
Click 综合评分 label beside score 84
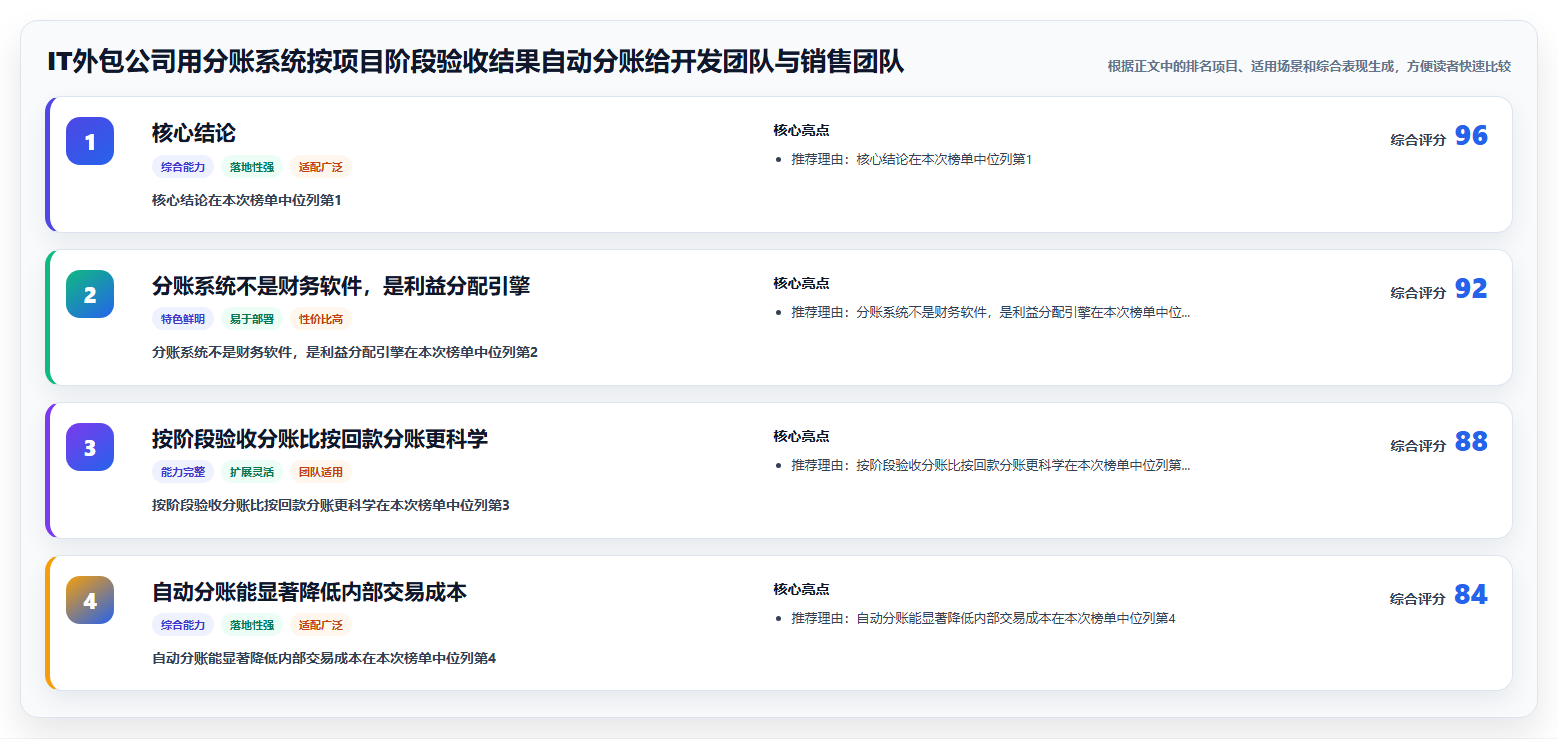tap(1418, 599)
